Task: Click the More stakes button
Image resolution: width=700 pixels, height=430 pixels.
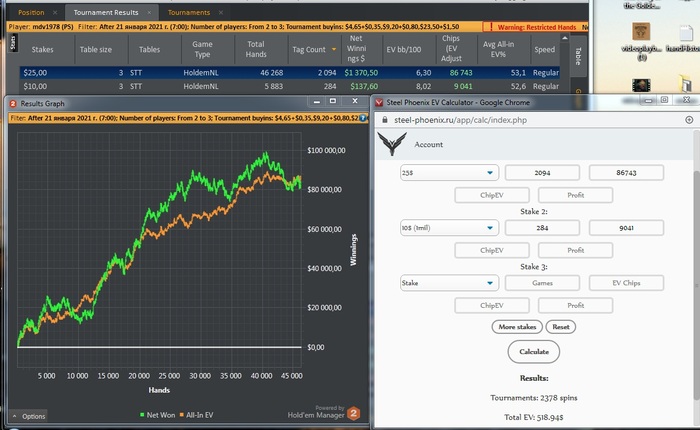Action: tap(517, 327)
